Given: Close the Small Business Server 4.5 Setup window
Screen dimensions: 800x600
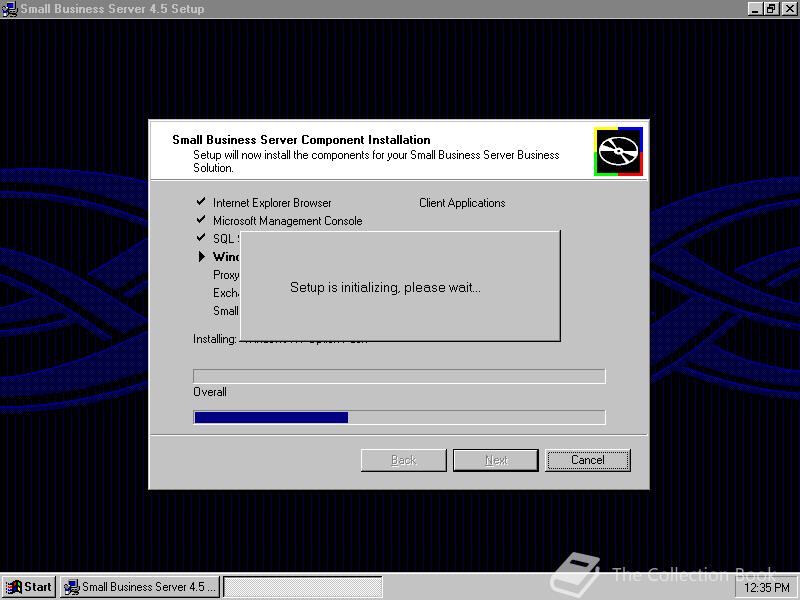Looking at the screenshot, I should pos(789,9).
